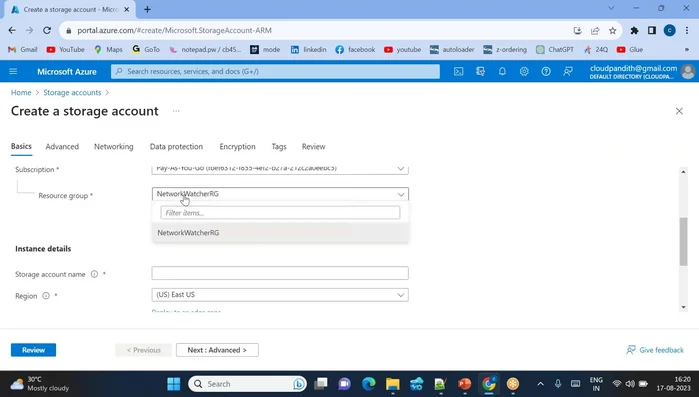The height and width of the screenshot is (397, 699).
Task: Open the weather widget on taskbar
Action: tap(40, 384)
